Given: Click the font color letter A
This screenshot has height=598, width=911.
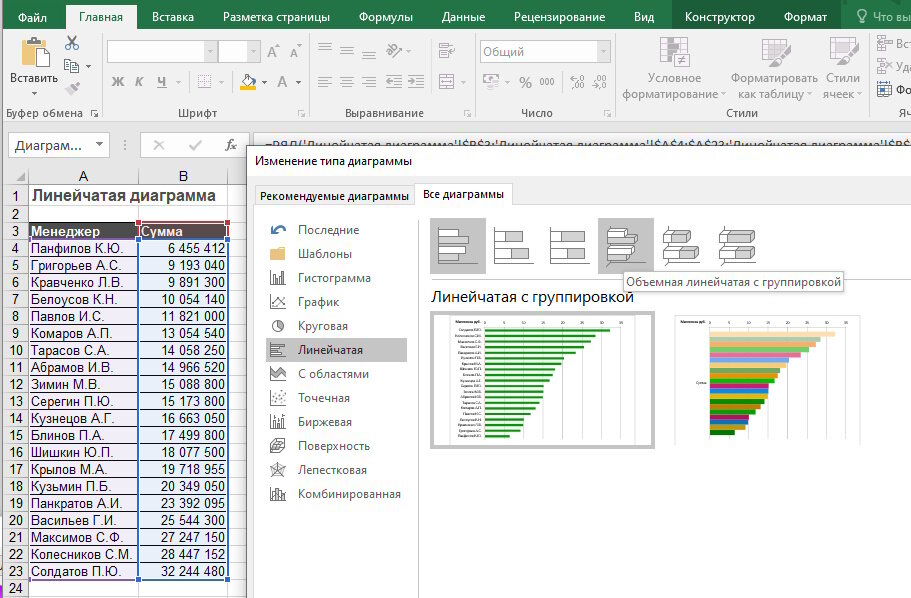Looking at the screenshot, I should pos(282,82).
